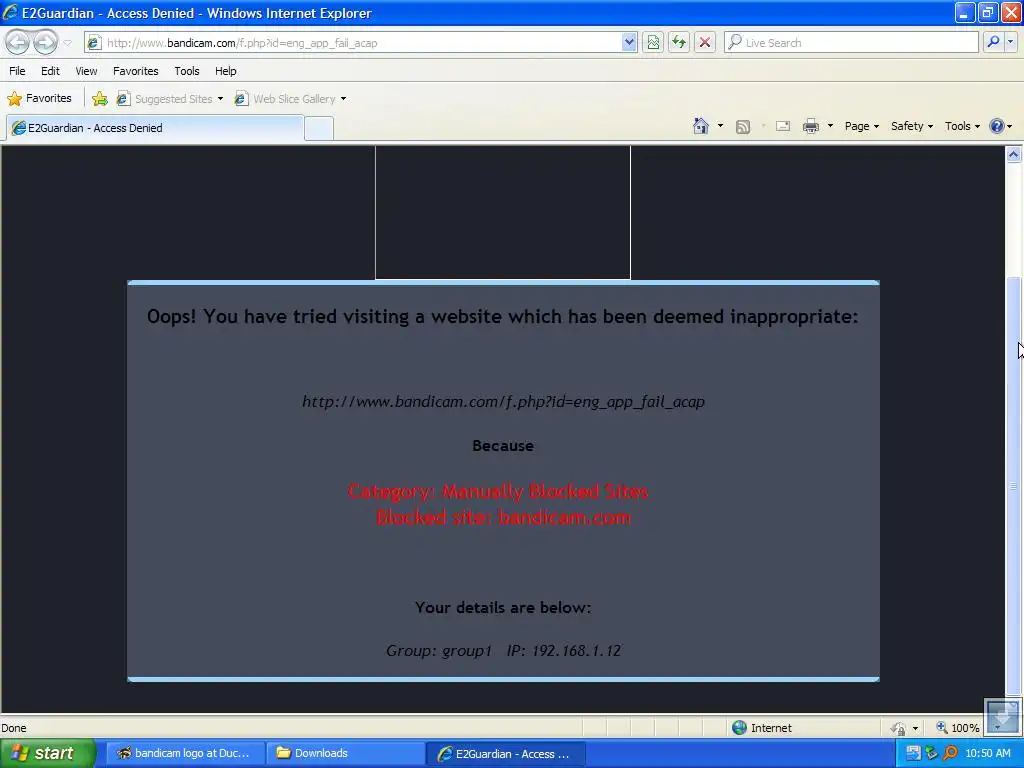Open the Tools menu in menu bar
Viewport: 1024px width, 768px height.
[187, 71]
